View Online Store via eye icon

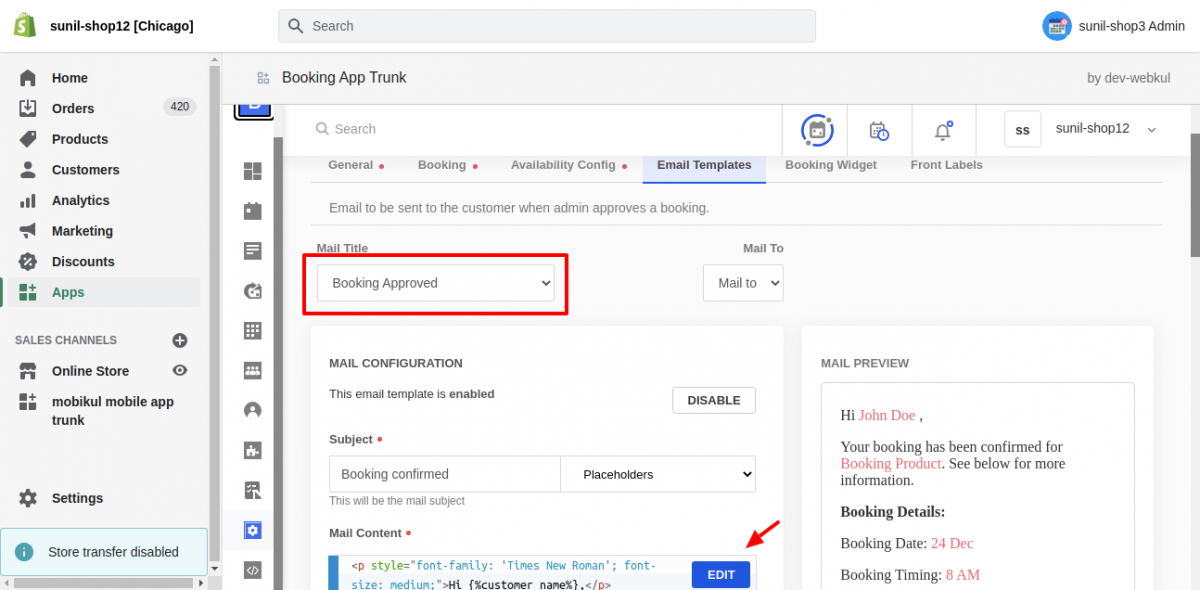tap(180, 371)
